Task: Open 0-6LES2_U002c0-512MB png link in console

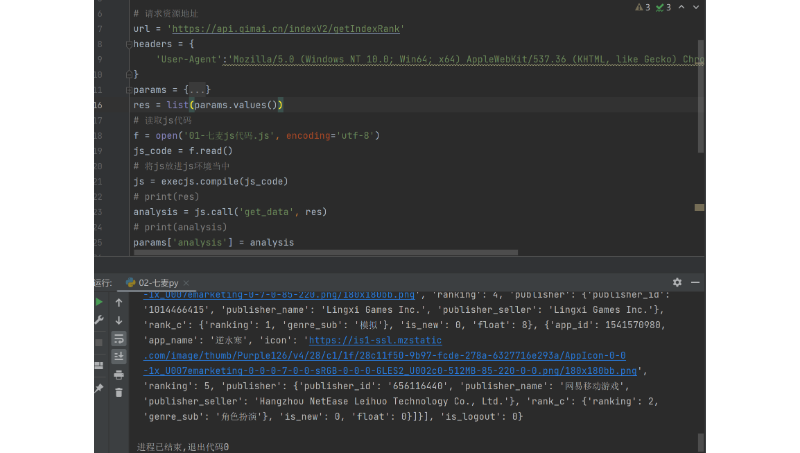Action: [x=390, y=371]
